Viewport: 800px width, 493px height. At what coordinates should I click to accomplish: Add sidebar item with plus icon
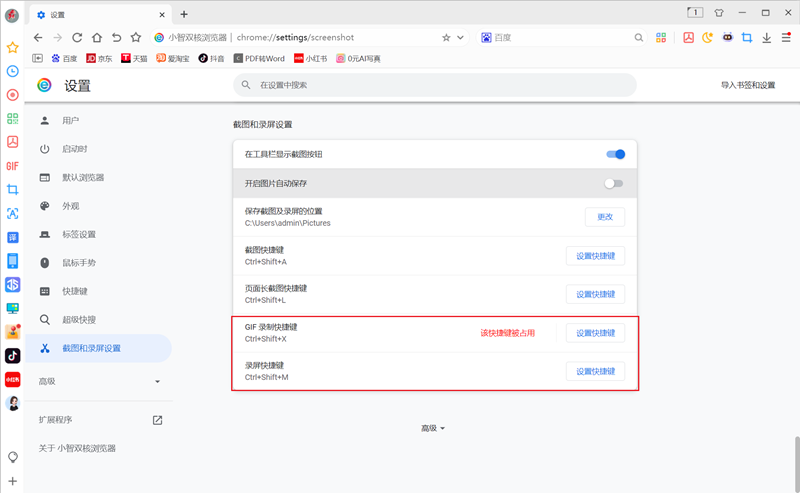pos(13,481)
